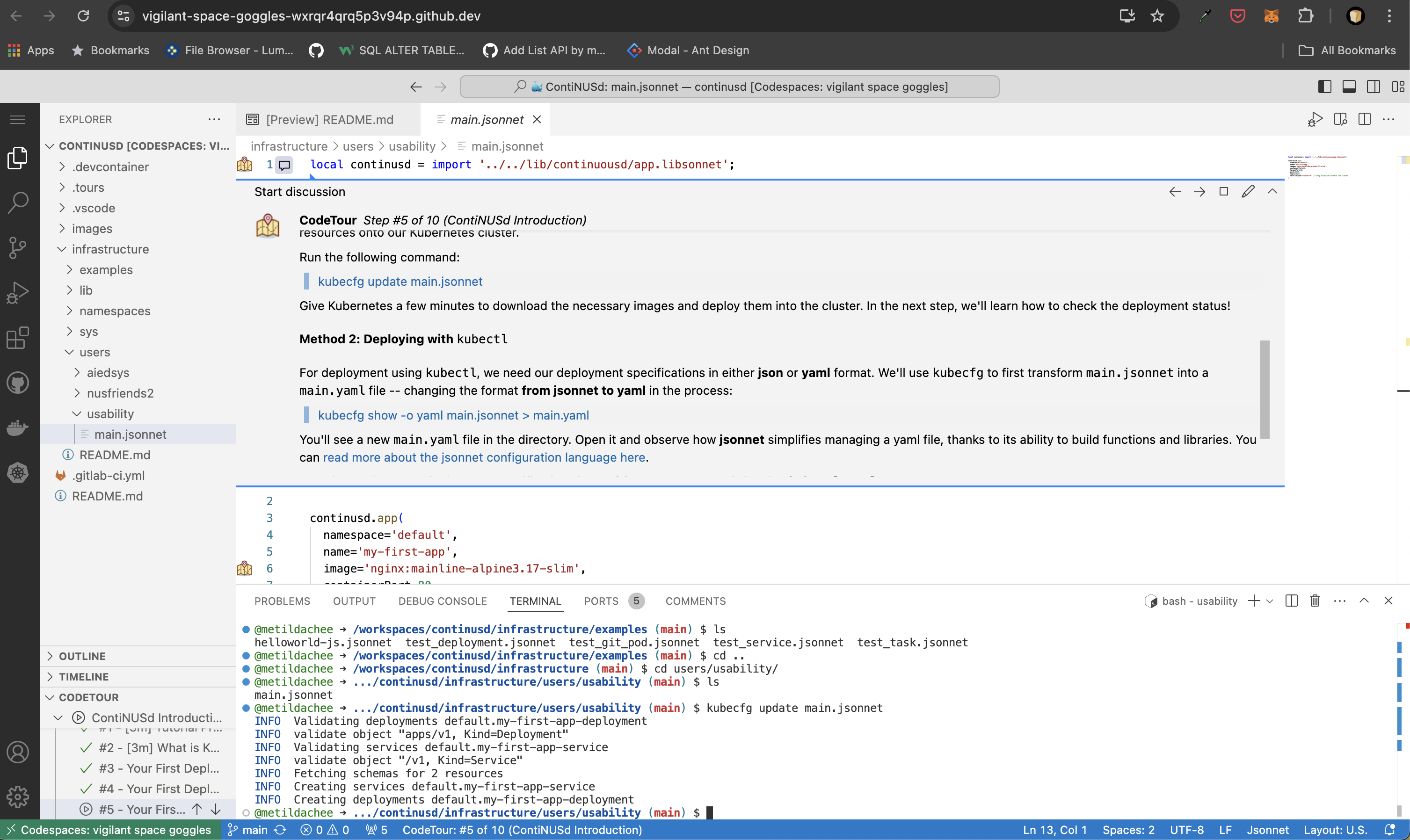Open the Extensions view icon
Viewport: 1410px width, 840px height.
18,338
